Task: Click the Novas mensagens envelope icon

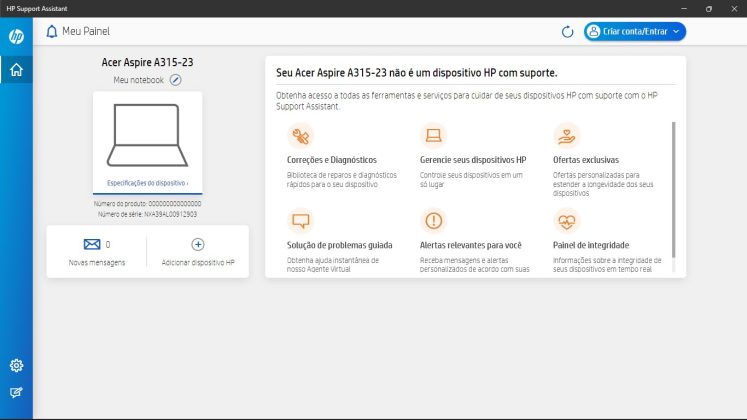Action: [91, 244]
